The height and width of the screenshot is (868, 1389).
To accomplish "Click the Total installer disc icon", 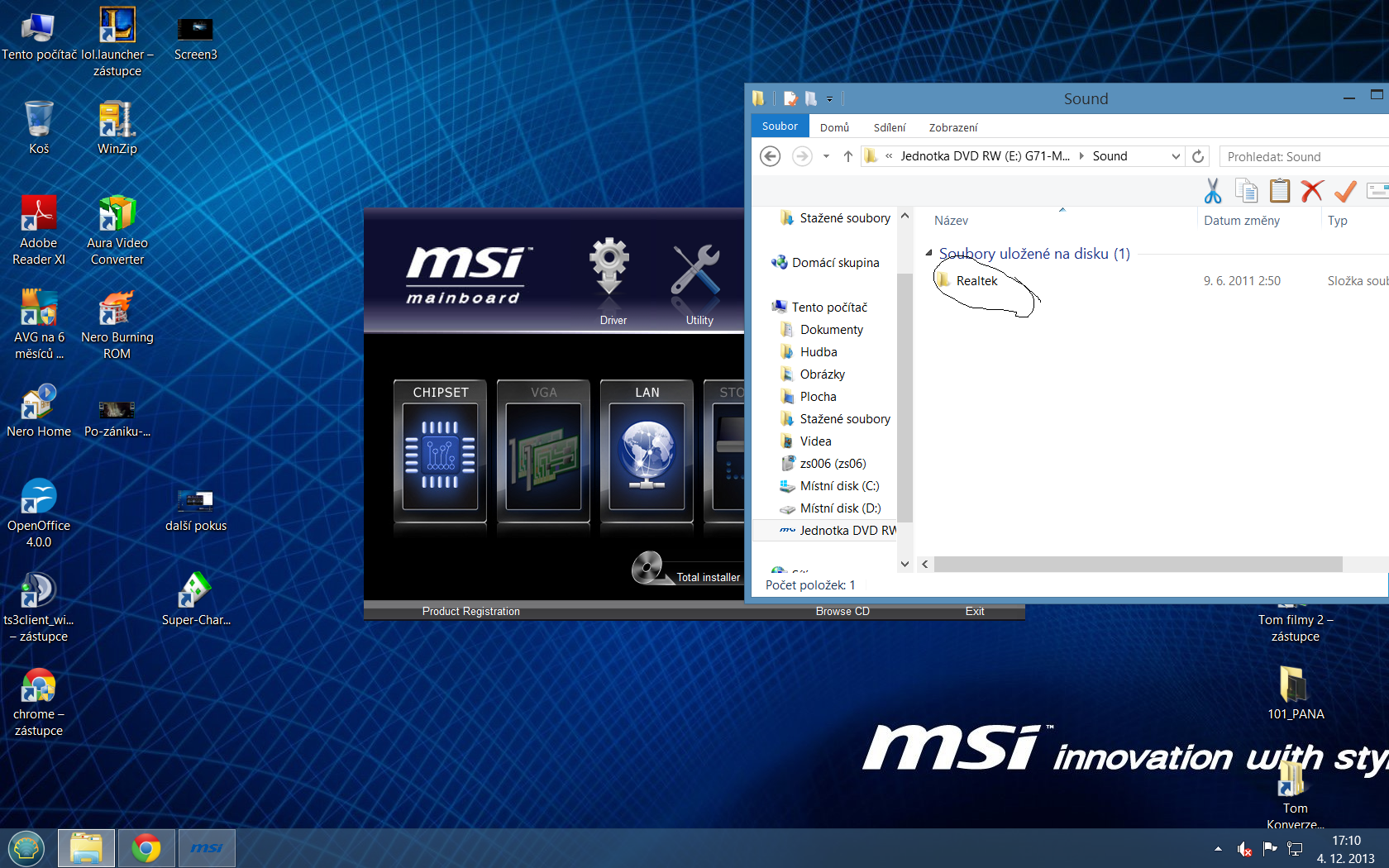I will pyautogui.click(x=647, y=568).
